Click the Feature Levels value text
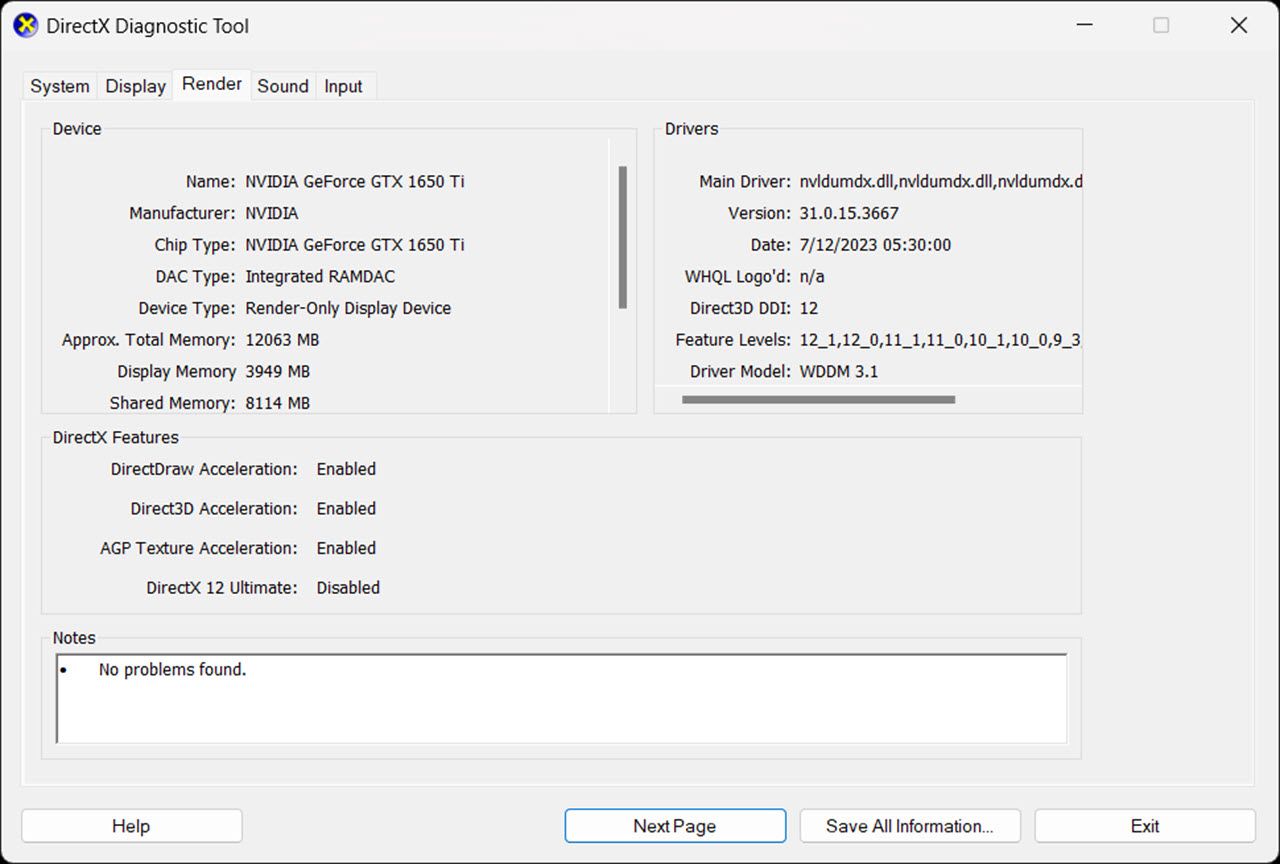 point(940,340)
